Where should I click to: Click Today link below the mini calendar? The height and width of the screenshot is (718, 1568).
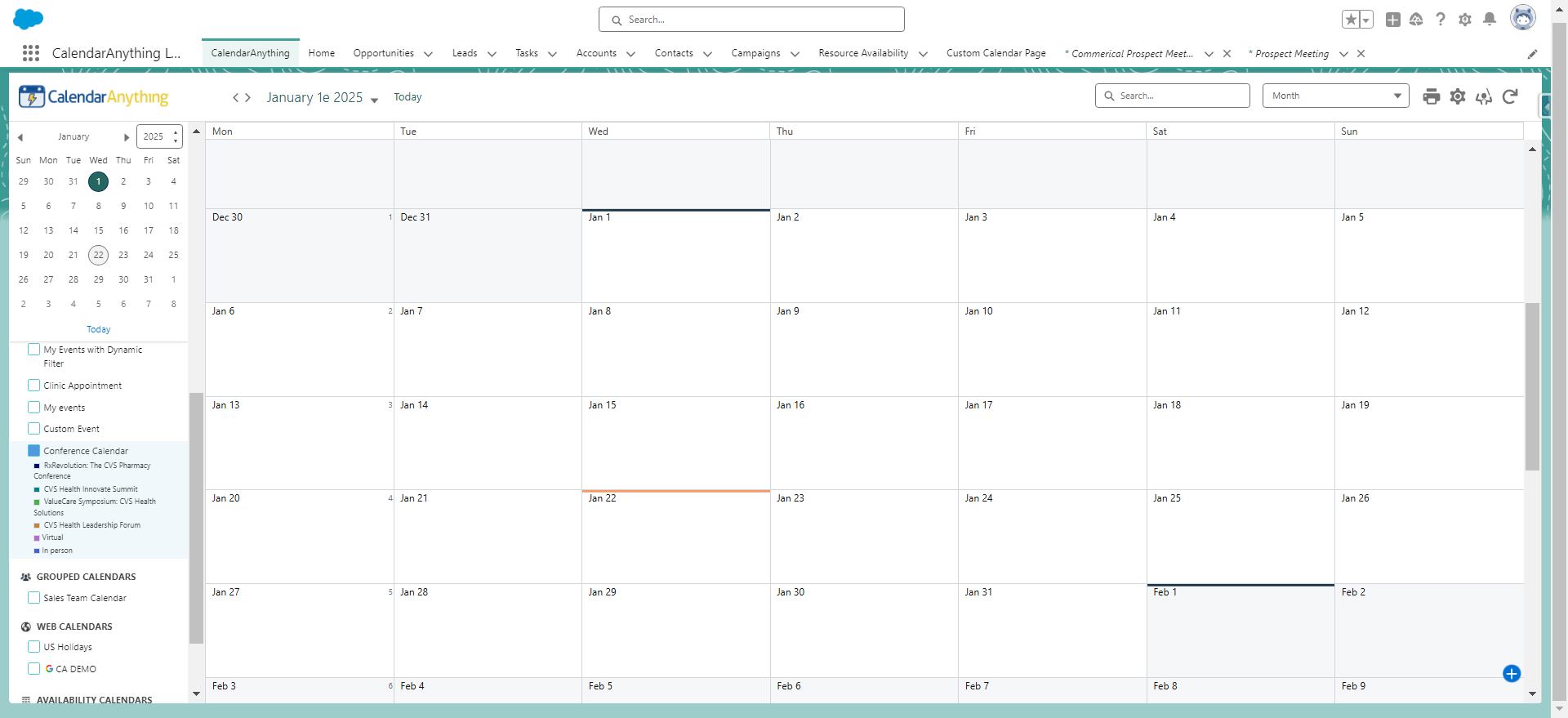pyautogui.click(x=98, y=329)
